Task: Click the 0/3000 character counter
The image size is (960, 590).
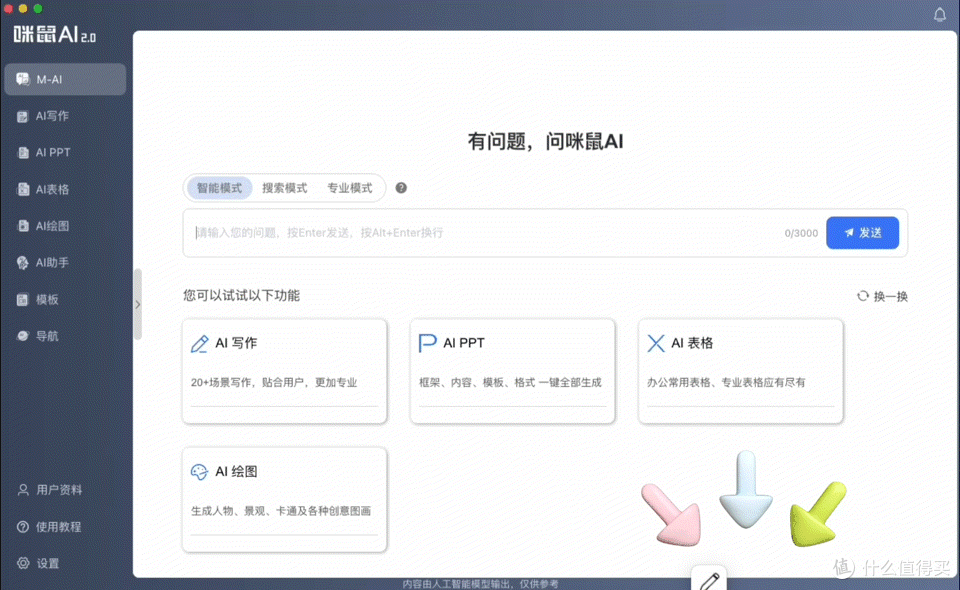Action: pyautogui.click(x=801, y=233)
